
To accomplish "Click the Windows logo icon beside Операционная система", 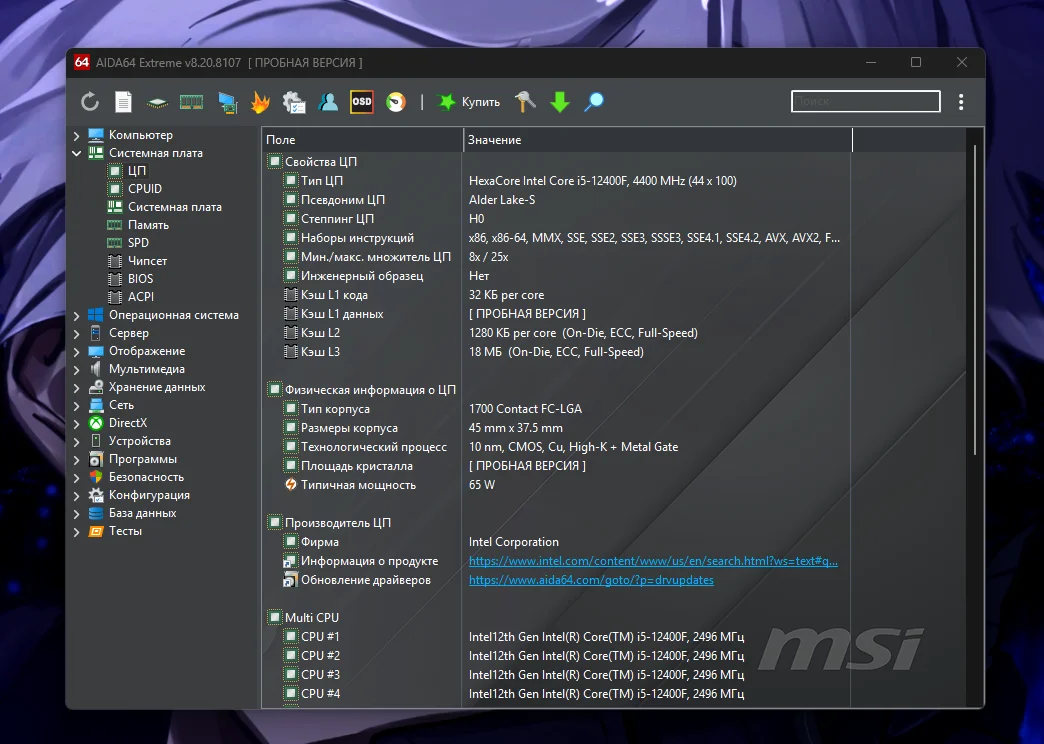I will coord(96,315).
